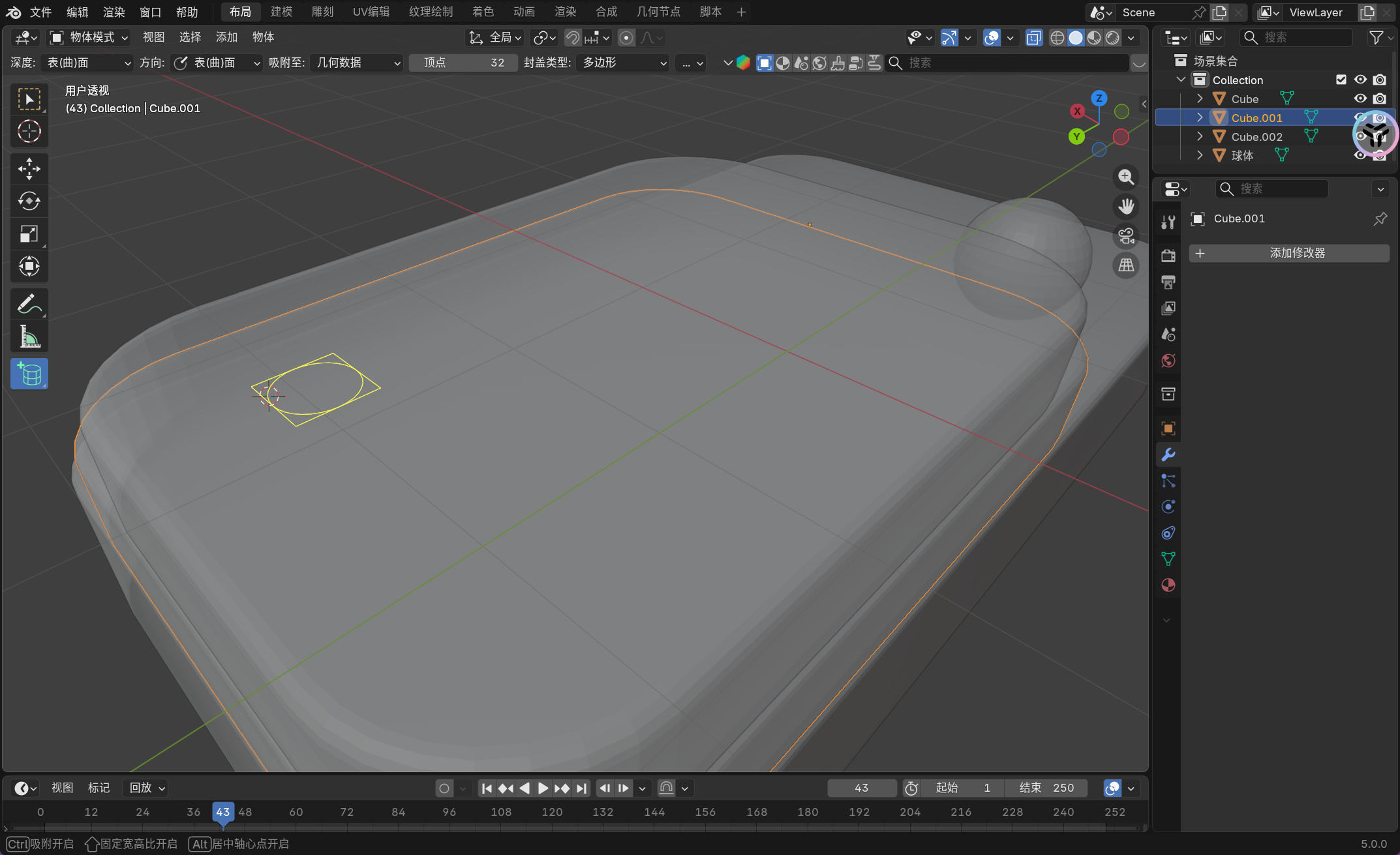Viewport: 1400px width, 855px height.
Task: Hide Cube object via eye icon
Action: (1360, 98)
